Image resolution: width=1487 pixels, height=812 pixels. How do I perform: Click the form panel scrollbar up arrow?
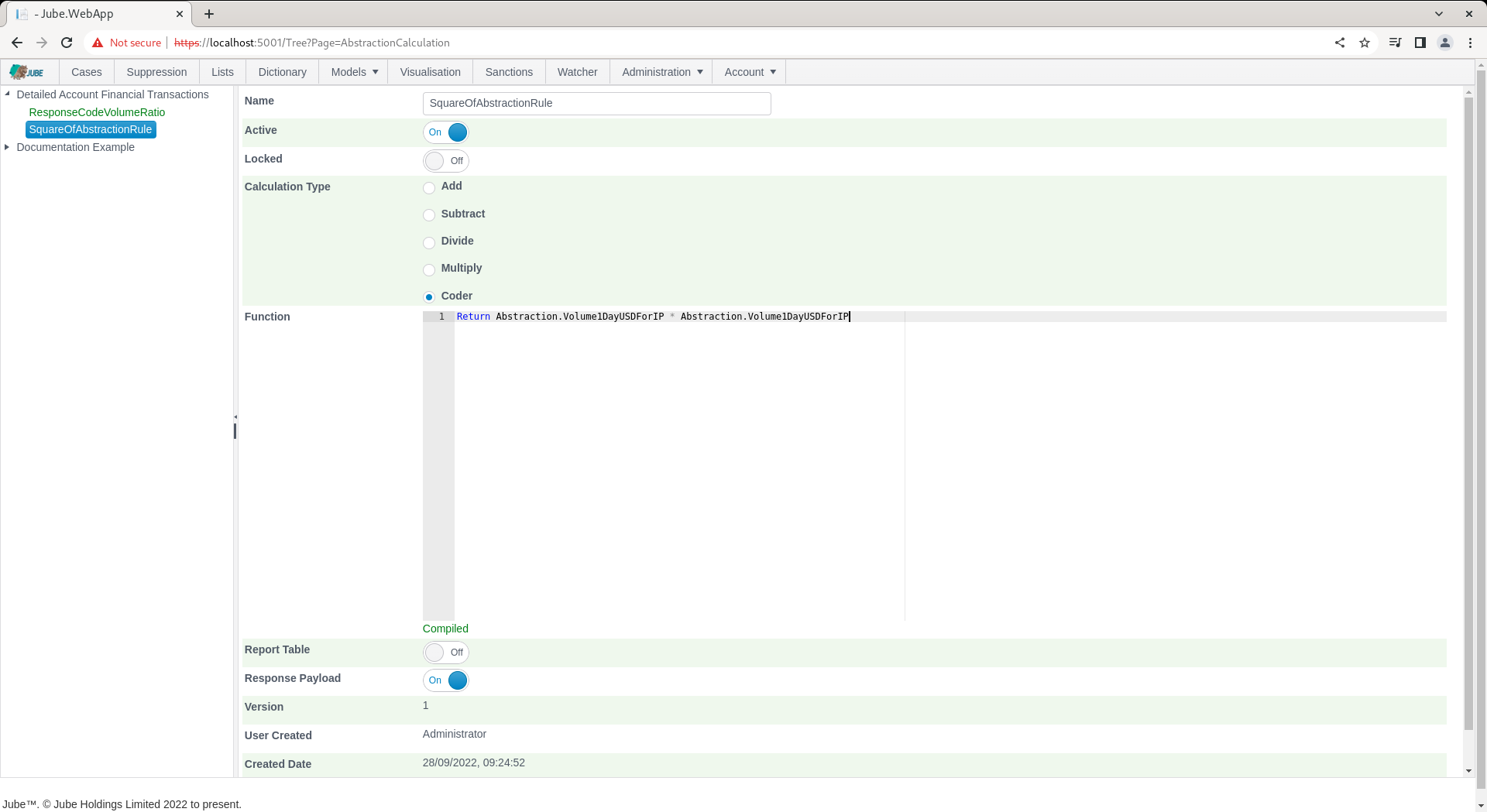pyautogui.click(x=1468, y=92)
